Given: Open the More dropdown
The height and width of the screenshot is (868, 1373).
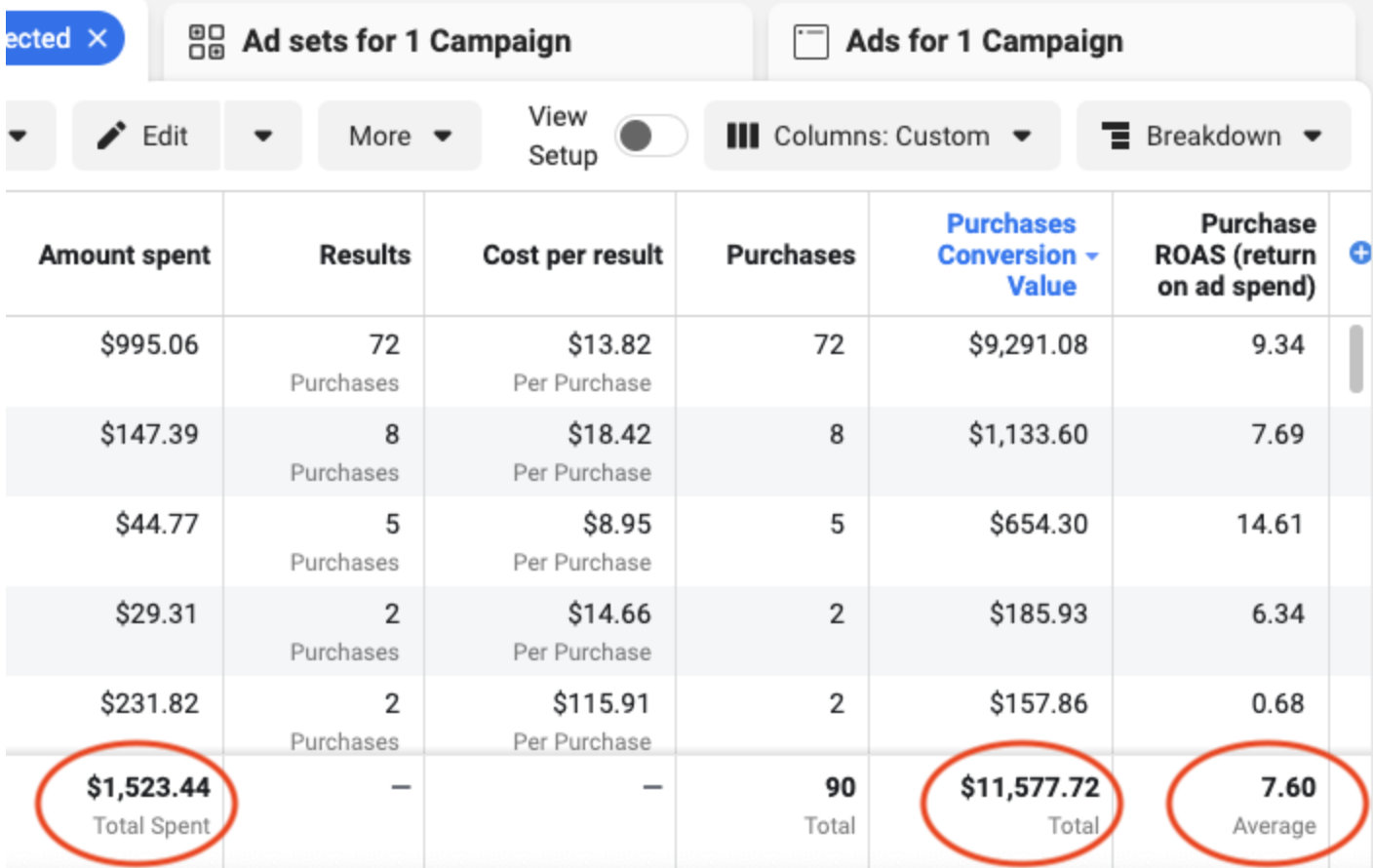Looking at the screenshot, I should click(399, 136).
